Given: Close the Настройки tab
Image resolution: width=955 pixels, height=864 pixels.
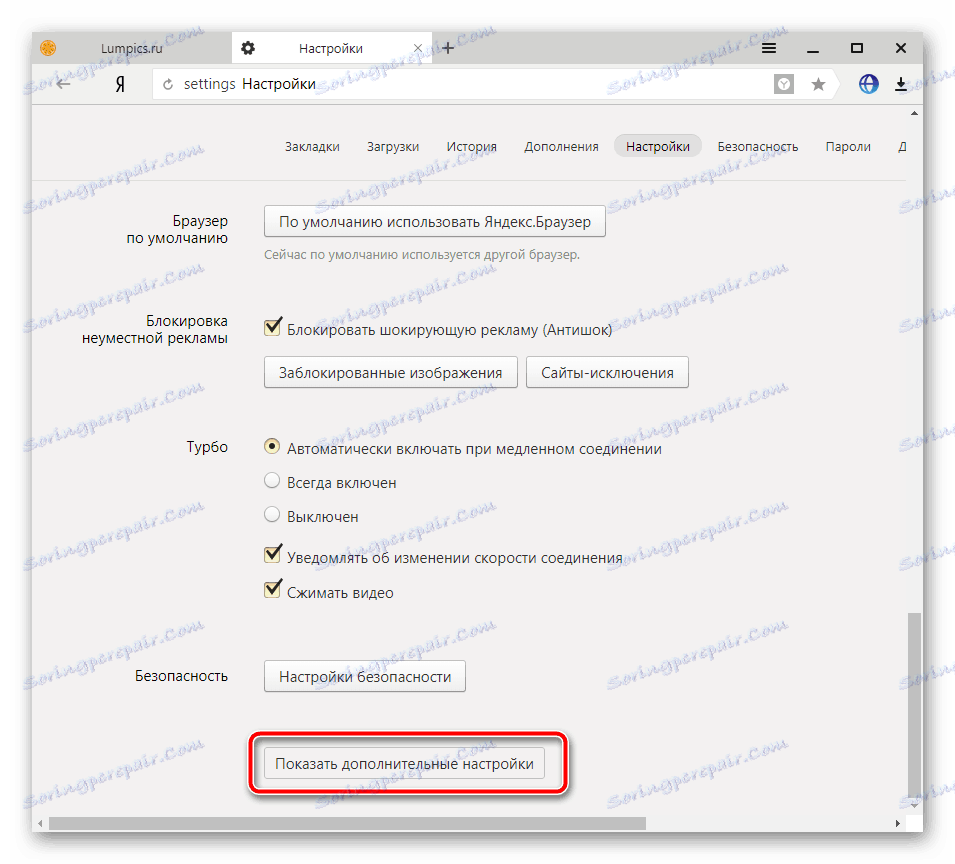Looking at the screenshot, I should (418, 48).
